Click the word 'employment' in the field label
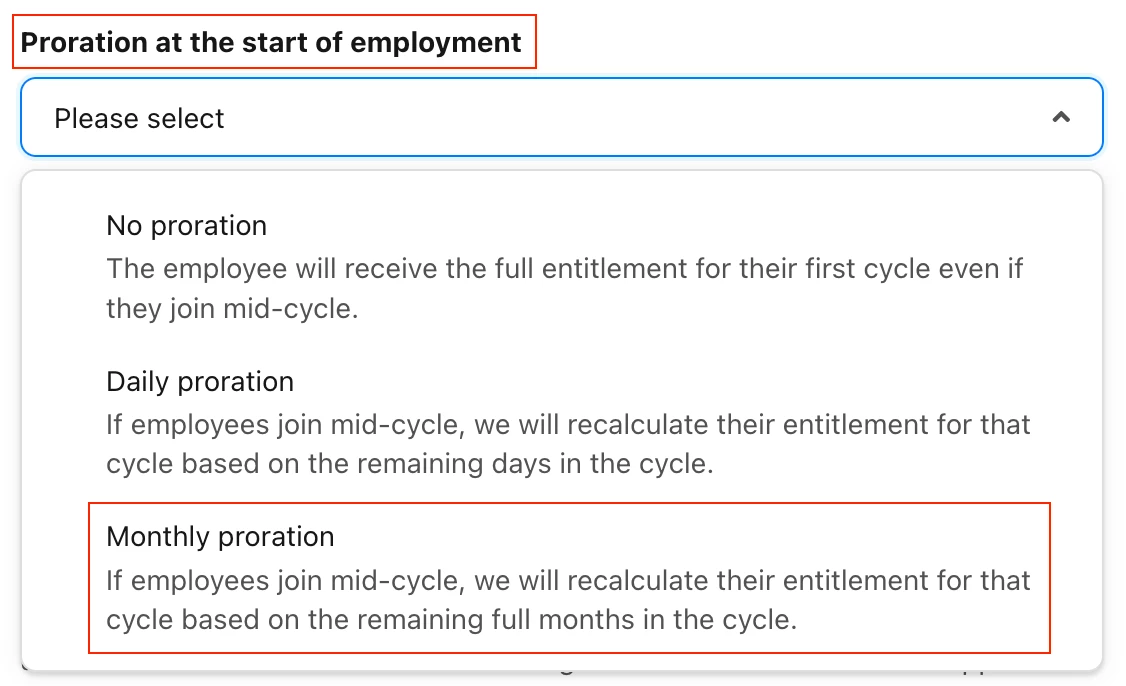The height and width of the screenshot is (686, 1126). click(436, 42)
